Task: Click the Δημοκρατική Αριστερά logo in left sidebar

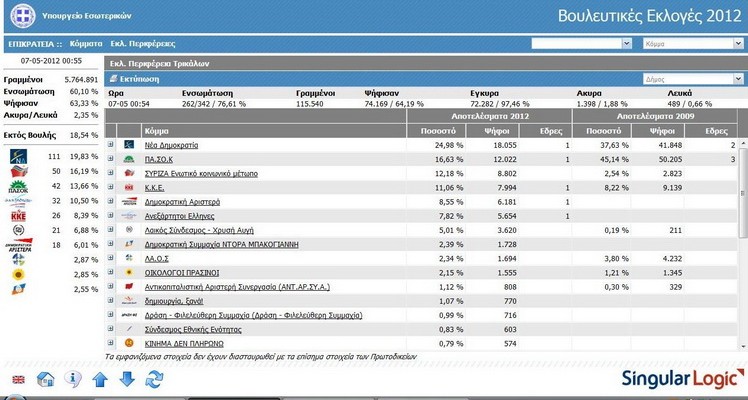Action: [19, 245]
